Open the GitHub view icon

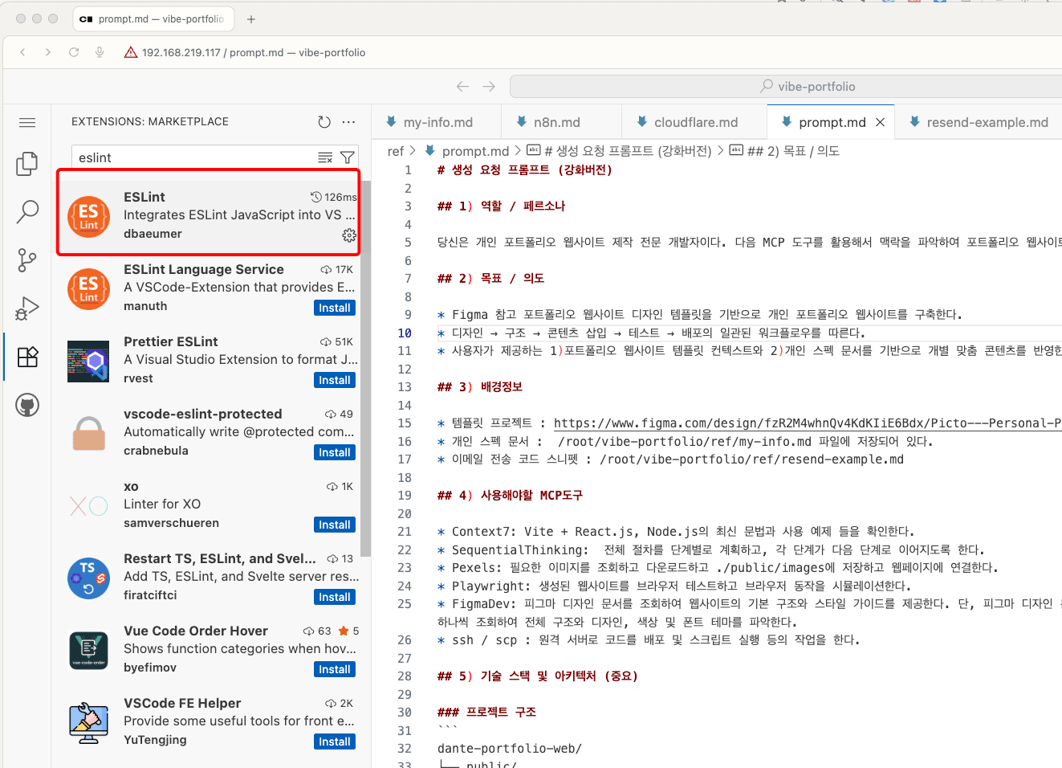pos(27,405)
